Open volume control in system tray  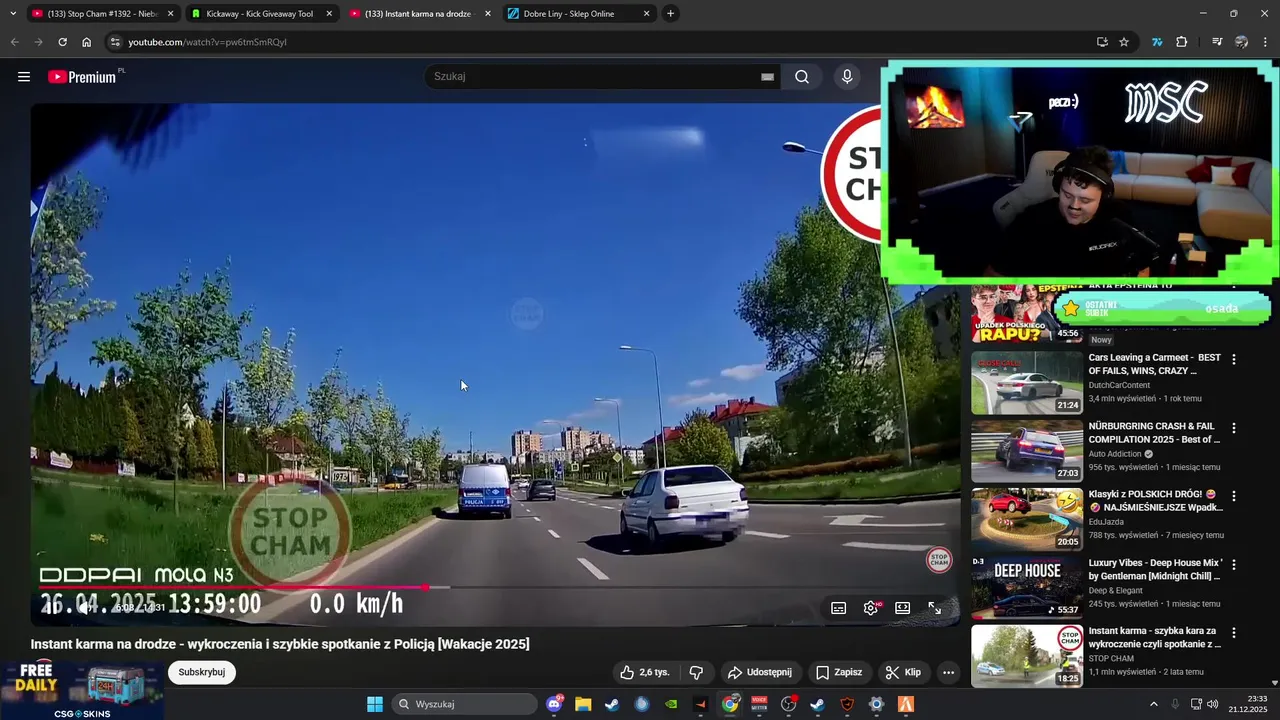click(x=1212, y=704)
